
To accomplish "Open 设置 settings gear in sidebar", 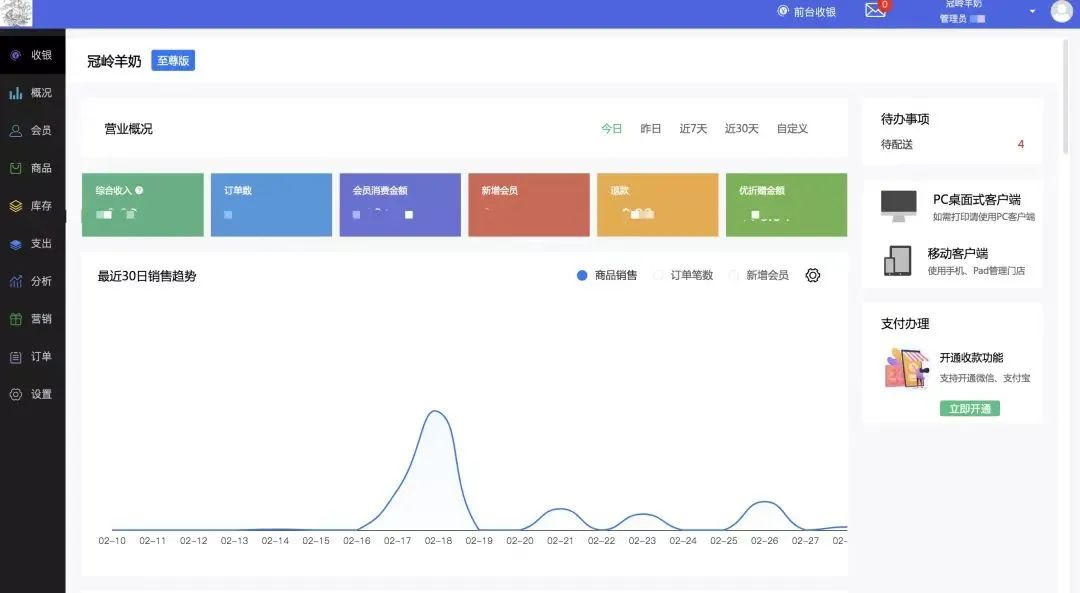I will [15, 395].
